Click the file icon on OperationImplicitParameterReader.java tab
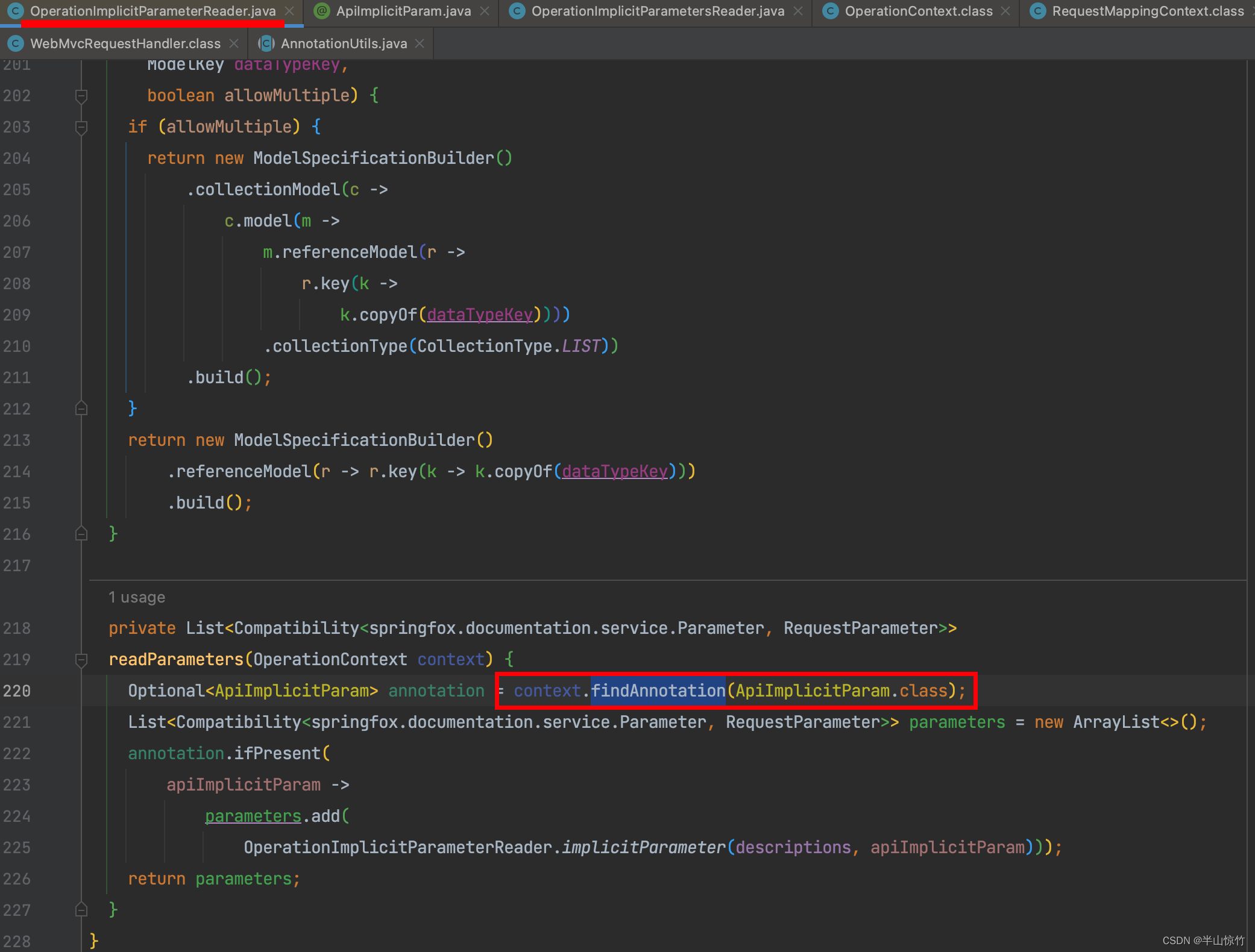1255x952 pixels. click(x=15, y=11)
